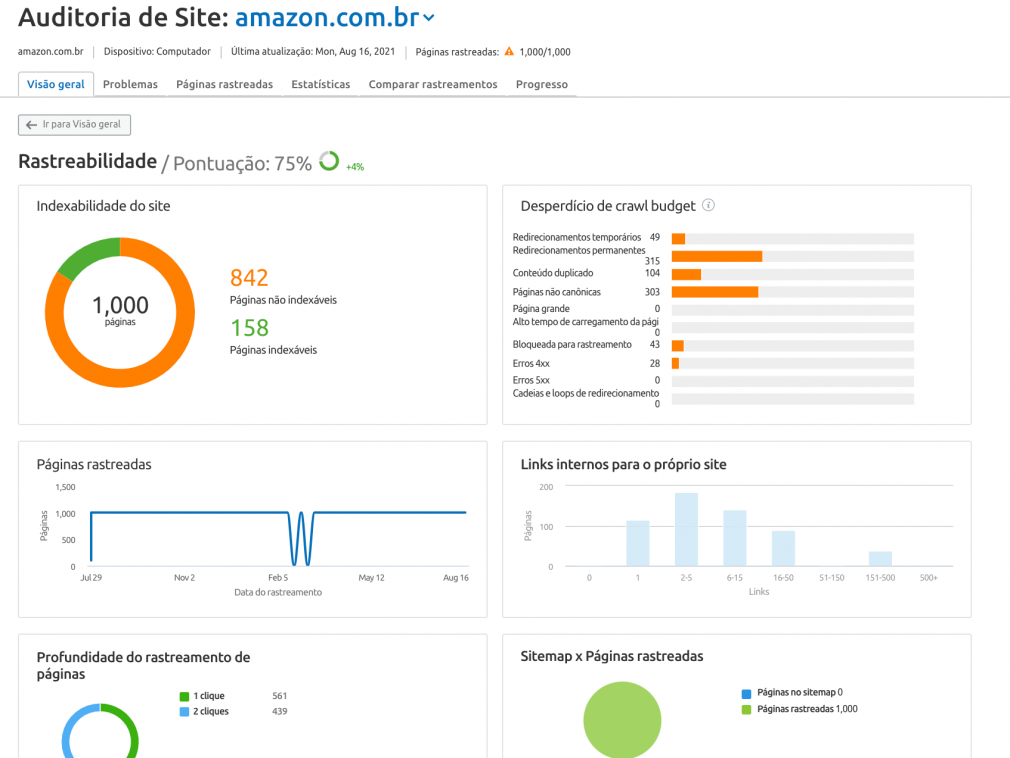Viewport: 1010px width, 758px height.
Task: Click the green 1 clique legend swatch
Action: click(x=184, y=696)
